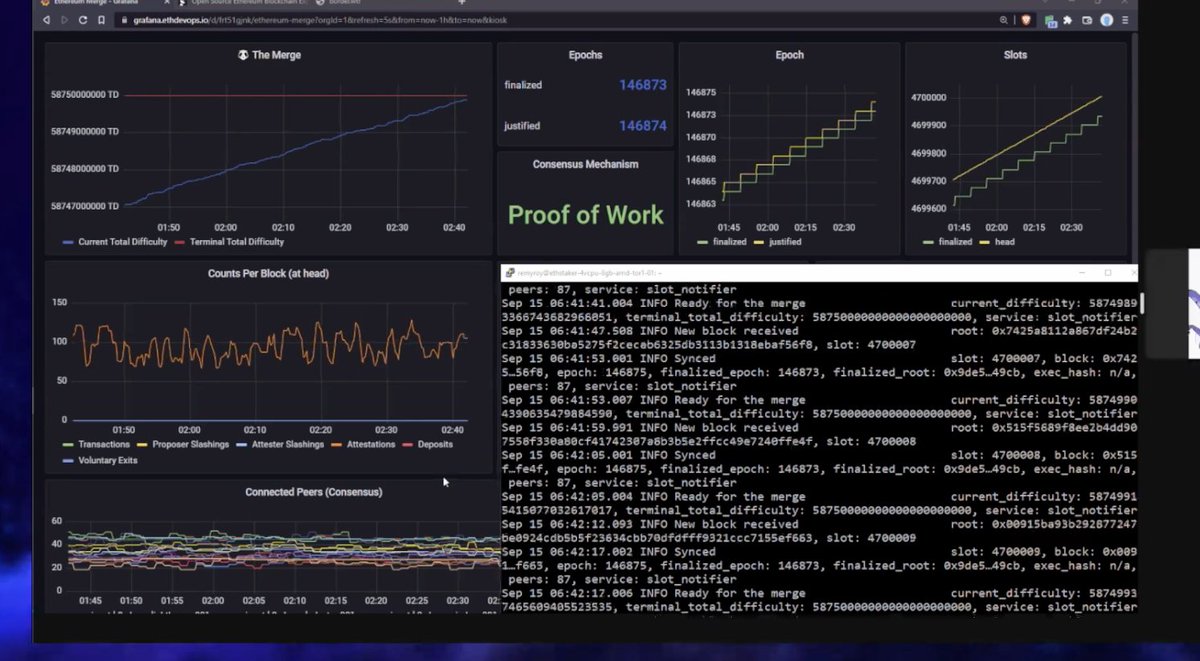Close the Ethereum Merge - Grafana tab

pyautogui.click(x=166, y=3)
